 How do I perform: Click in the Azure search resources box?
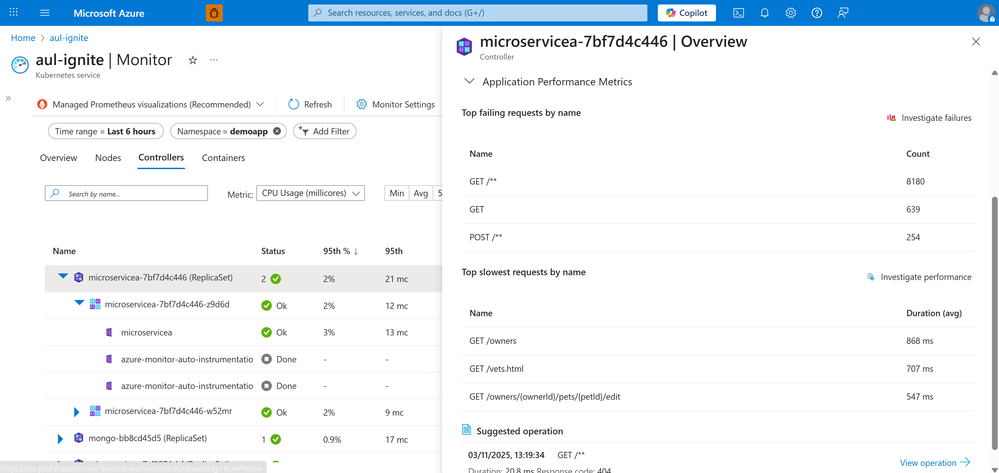click(478, 13)
